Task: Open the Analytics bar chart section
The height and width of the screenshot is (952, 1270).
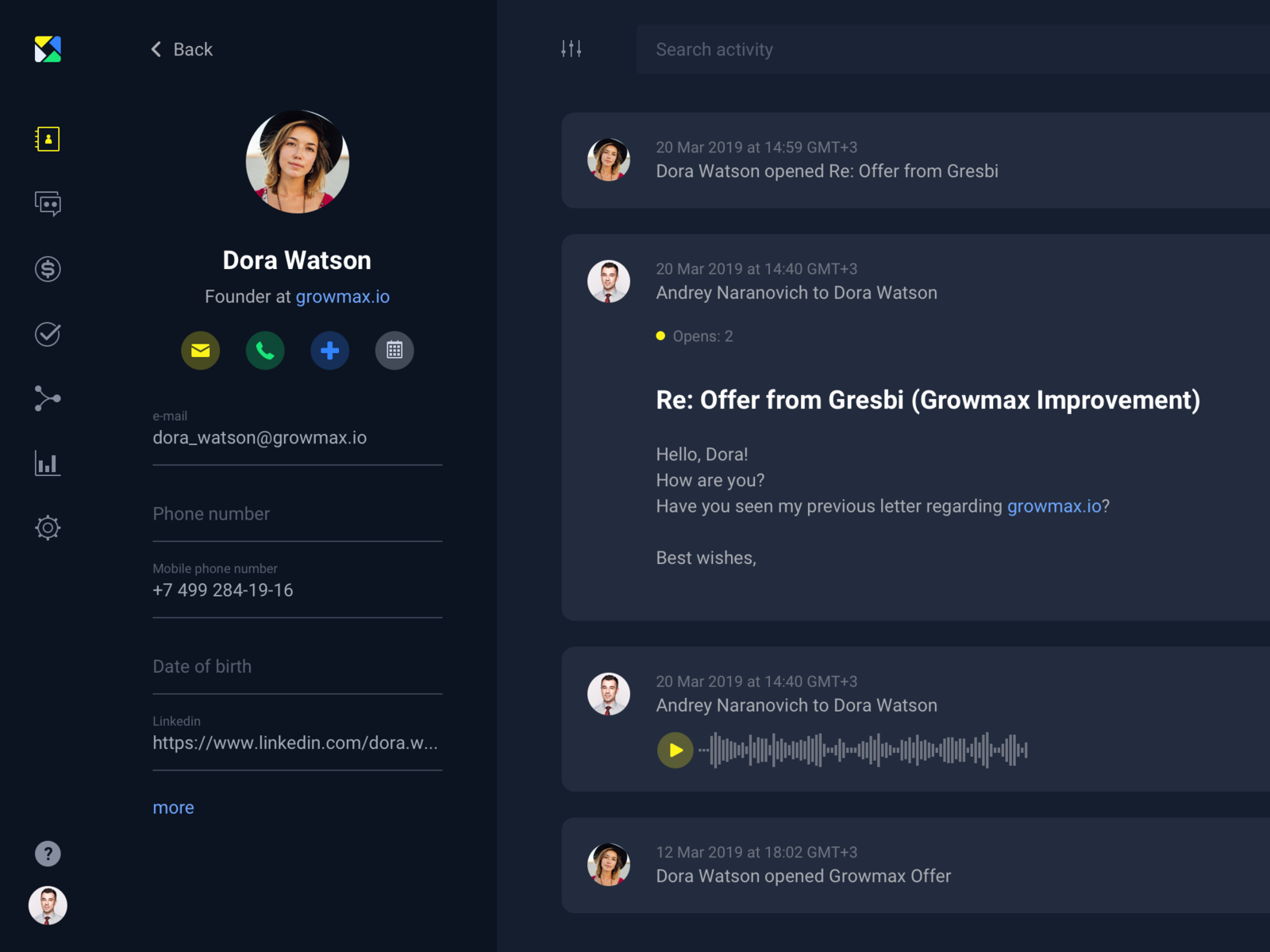Action: pyautogui.click(x=48, y=464)
